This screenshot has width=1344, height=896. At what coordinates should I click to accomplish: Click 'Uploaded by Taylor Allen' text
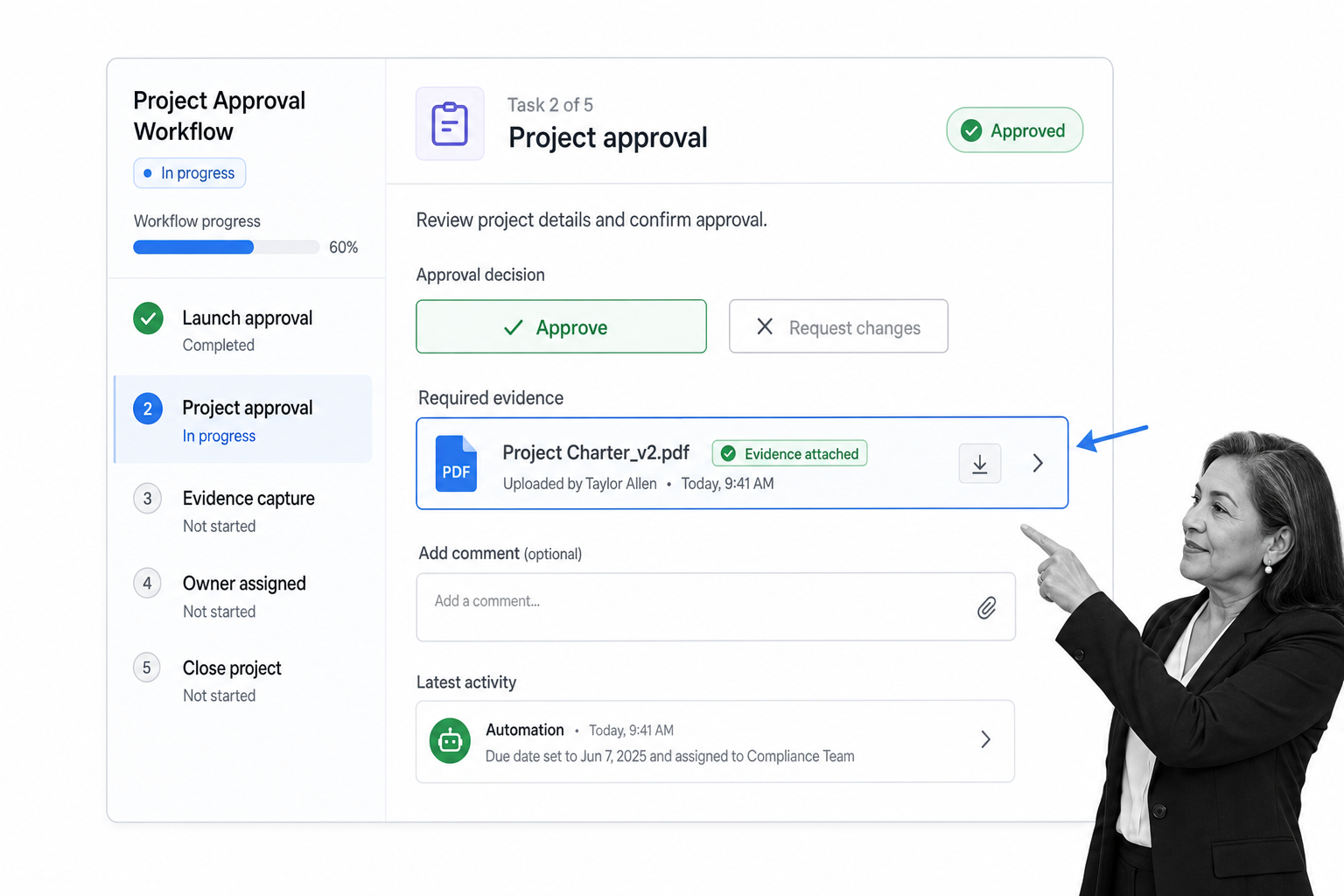[x=579, y=484]
